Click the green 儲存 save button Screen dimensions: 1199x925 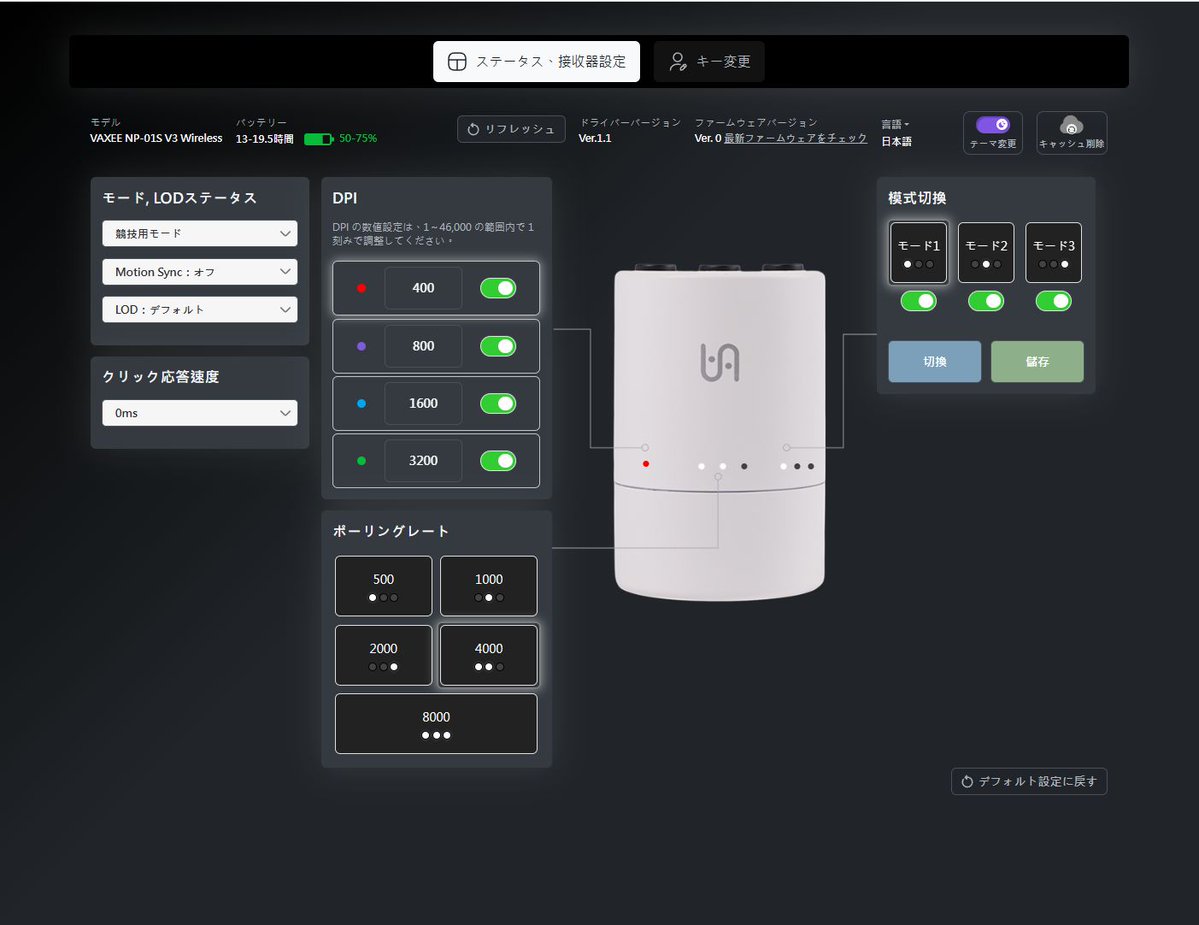pos(1037,362)
